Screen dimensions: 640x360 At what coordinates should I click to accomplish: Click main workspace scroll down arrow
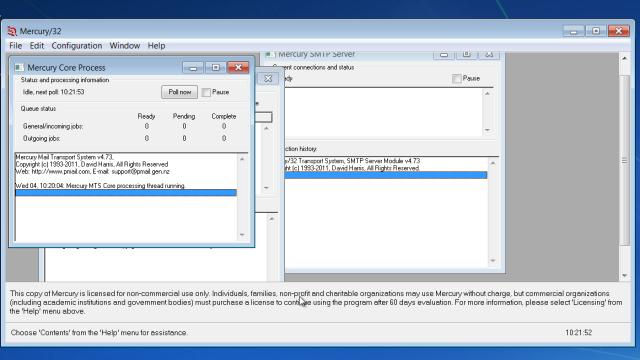coord(625,276)
